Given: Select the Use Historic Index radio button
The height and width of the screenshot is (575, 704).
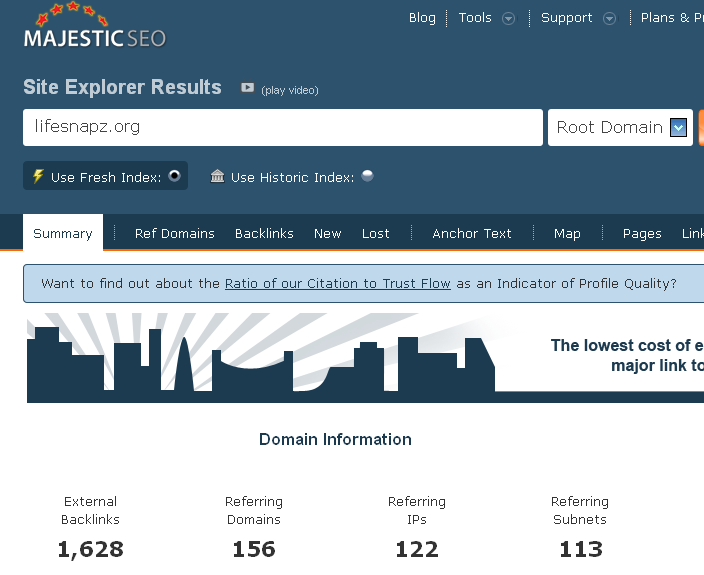Looking at the screenshot, I should click(x=367, y=176).
